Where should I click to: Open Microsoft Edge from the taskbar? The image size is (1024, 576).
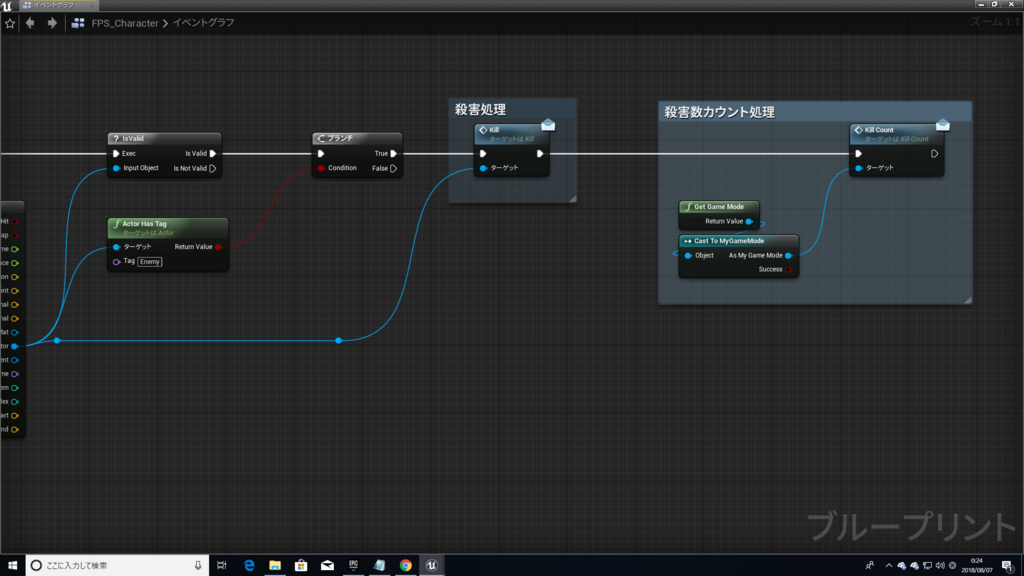coord(249,566)
